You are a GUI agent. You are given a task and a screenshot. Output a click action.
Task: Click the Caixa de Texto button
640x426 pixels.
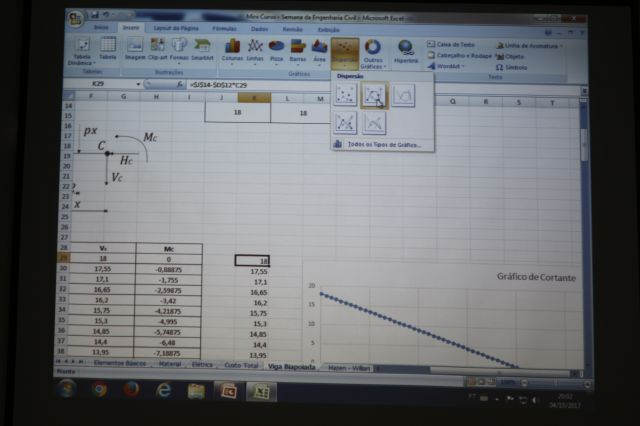(x=452, y=45)
